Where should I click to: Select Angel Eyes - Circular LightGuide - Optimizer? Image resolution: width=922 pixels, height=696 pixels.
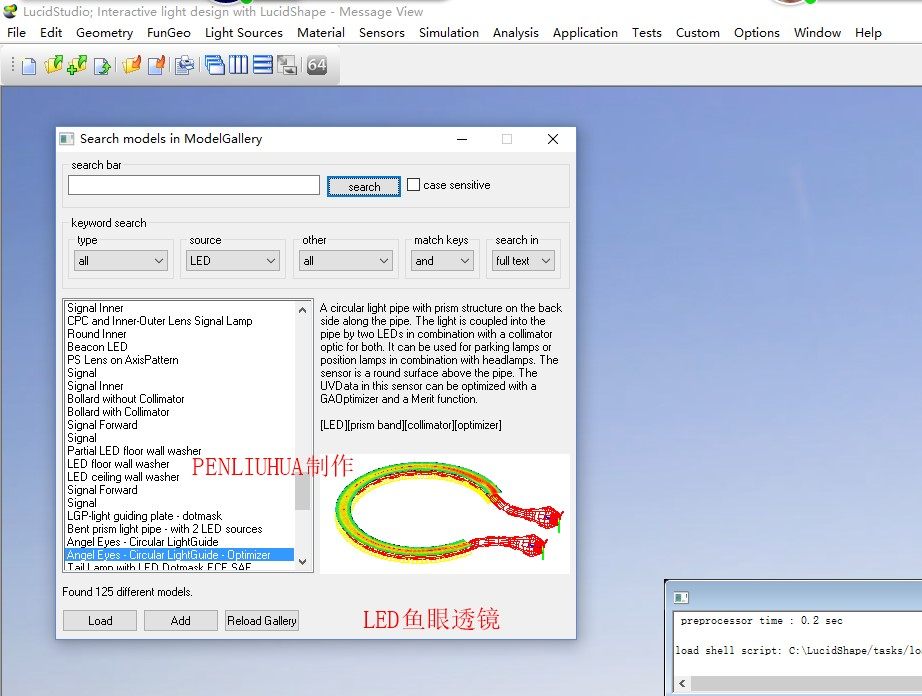[x=179, y=554]
